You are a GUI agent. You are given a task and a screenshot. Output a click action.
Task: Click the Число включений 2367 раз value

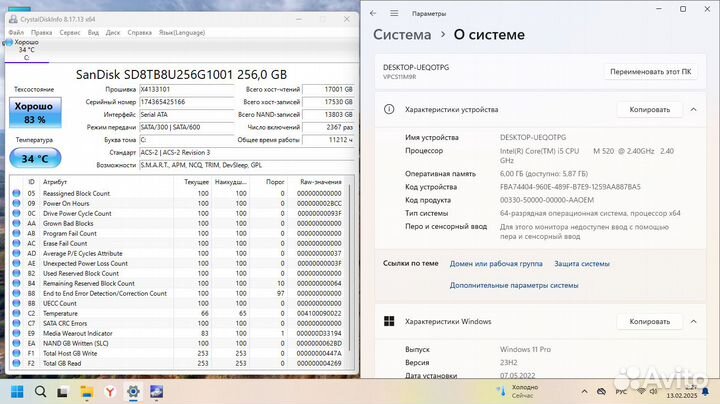328,127
